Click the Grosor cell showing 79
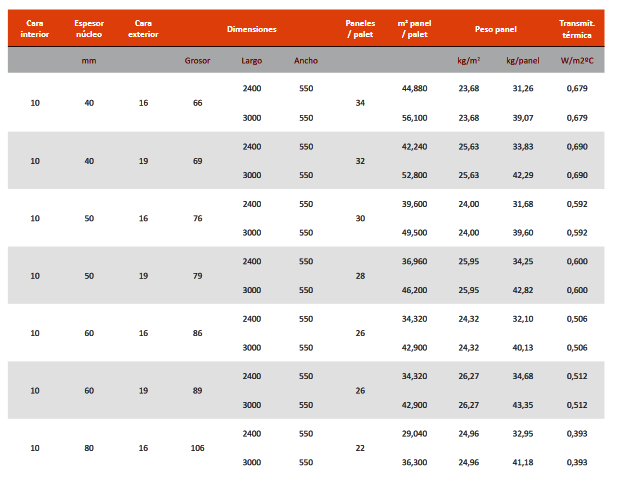This screenshot has width=617, height=498. tap(197, 275)
